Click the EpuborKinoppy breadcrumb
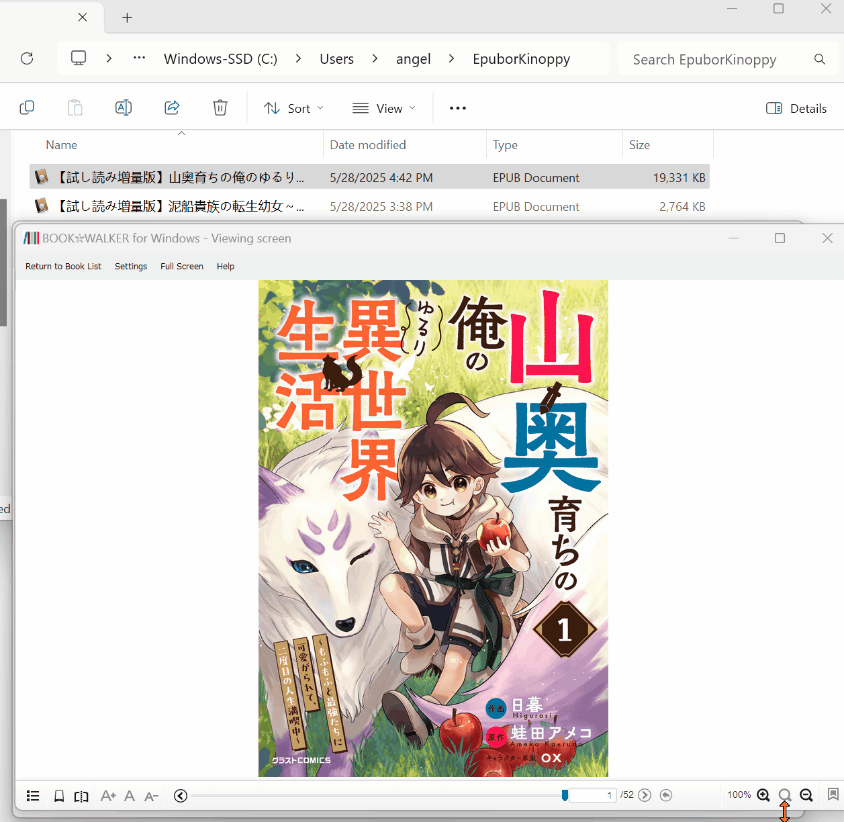Screen dimensions: 844x822 point(521,59)
